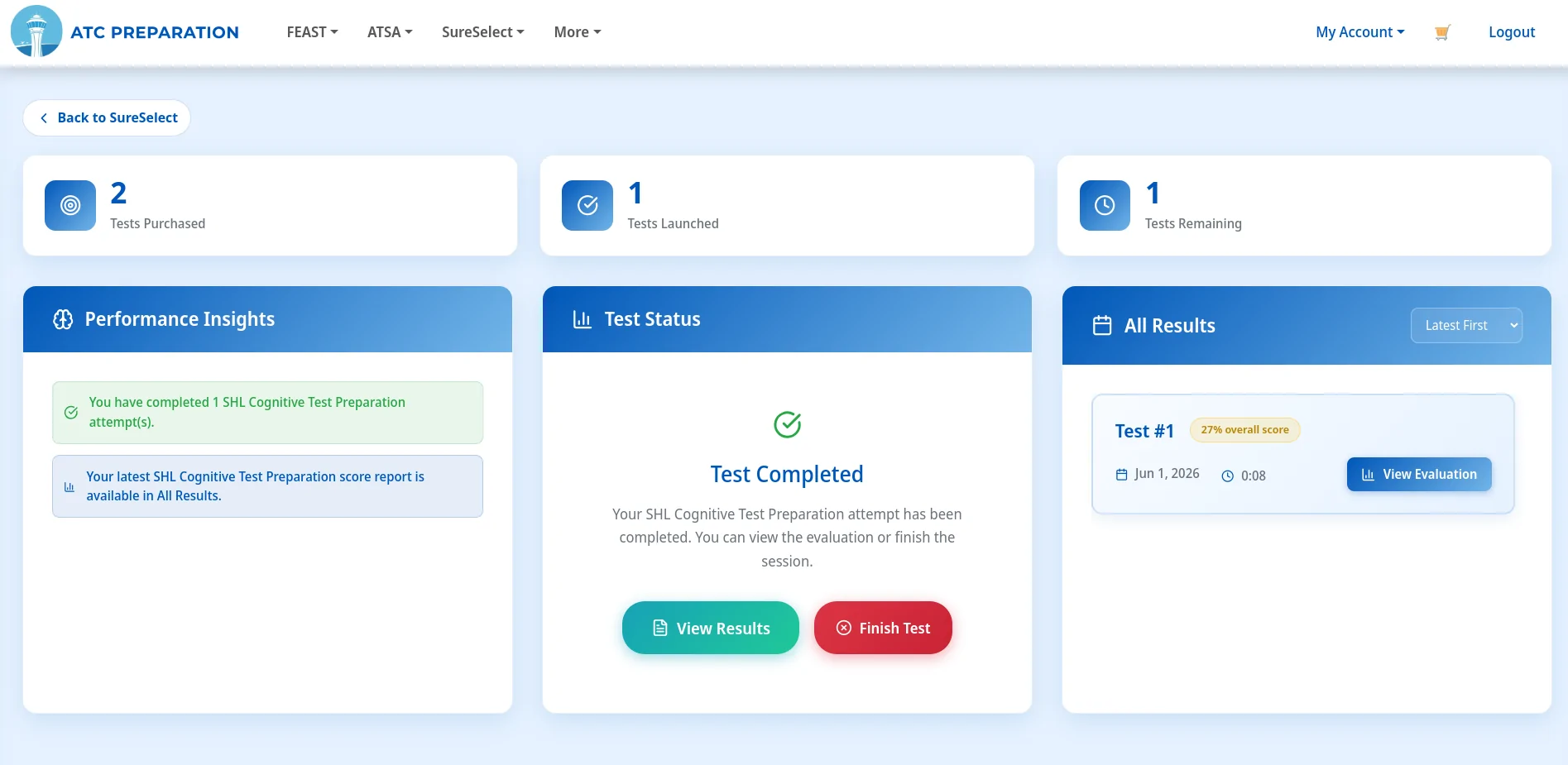1568x765 pixels.
Task: Click the red Finish Test button
Action: click(883, 628)
